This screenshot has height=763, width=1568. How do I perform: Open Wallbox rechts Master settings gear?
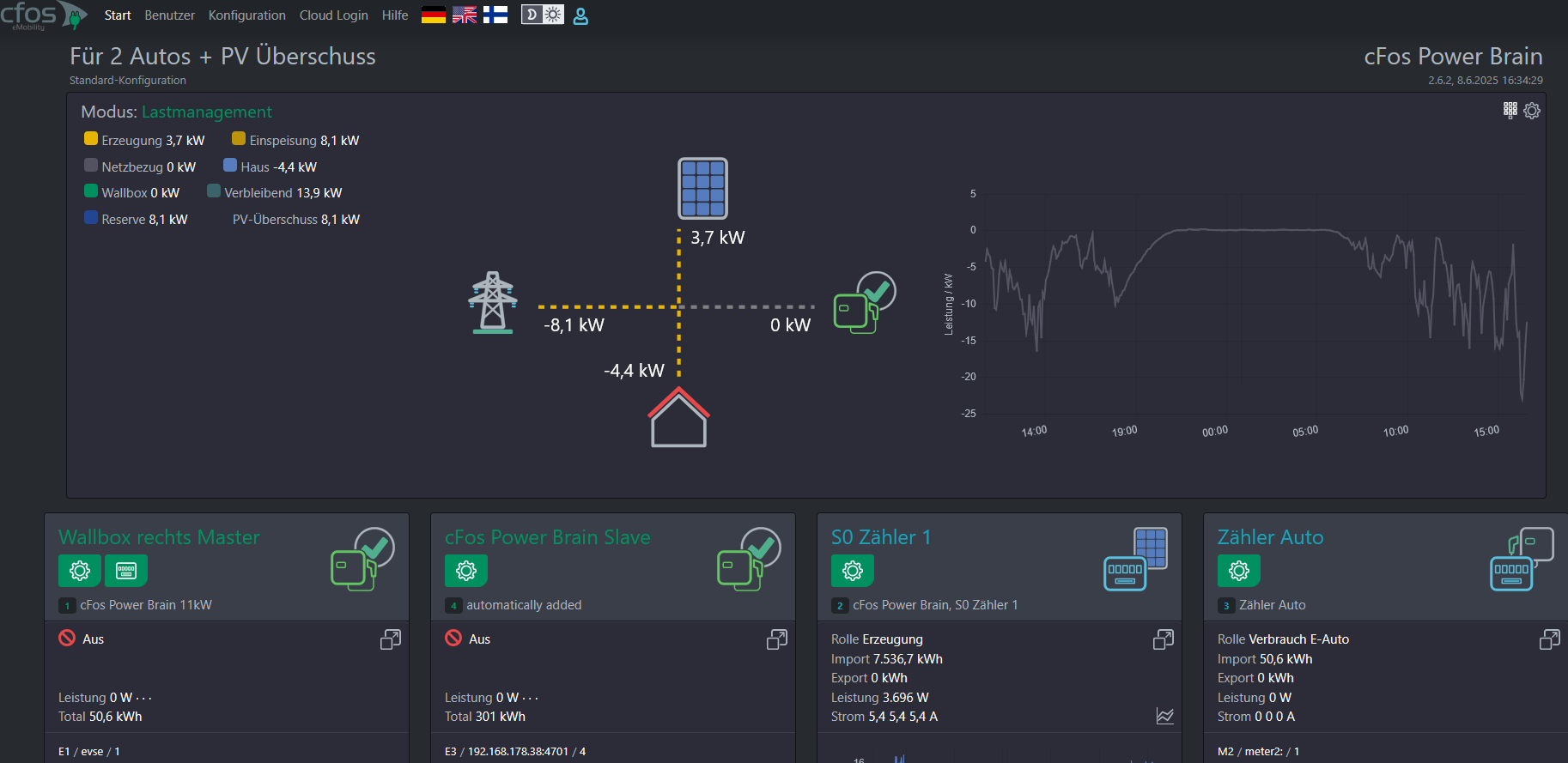(x=80, y=571)
